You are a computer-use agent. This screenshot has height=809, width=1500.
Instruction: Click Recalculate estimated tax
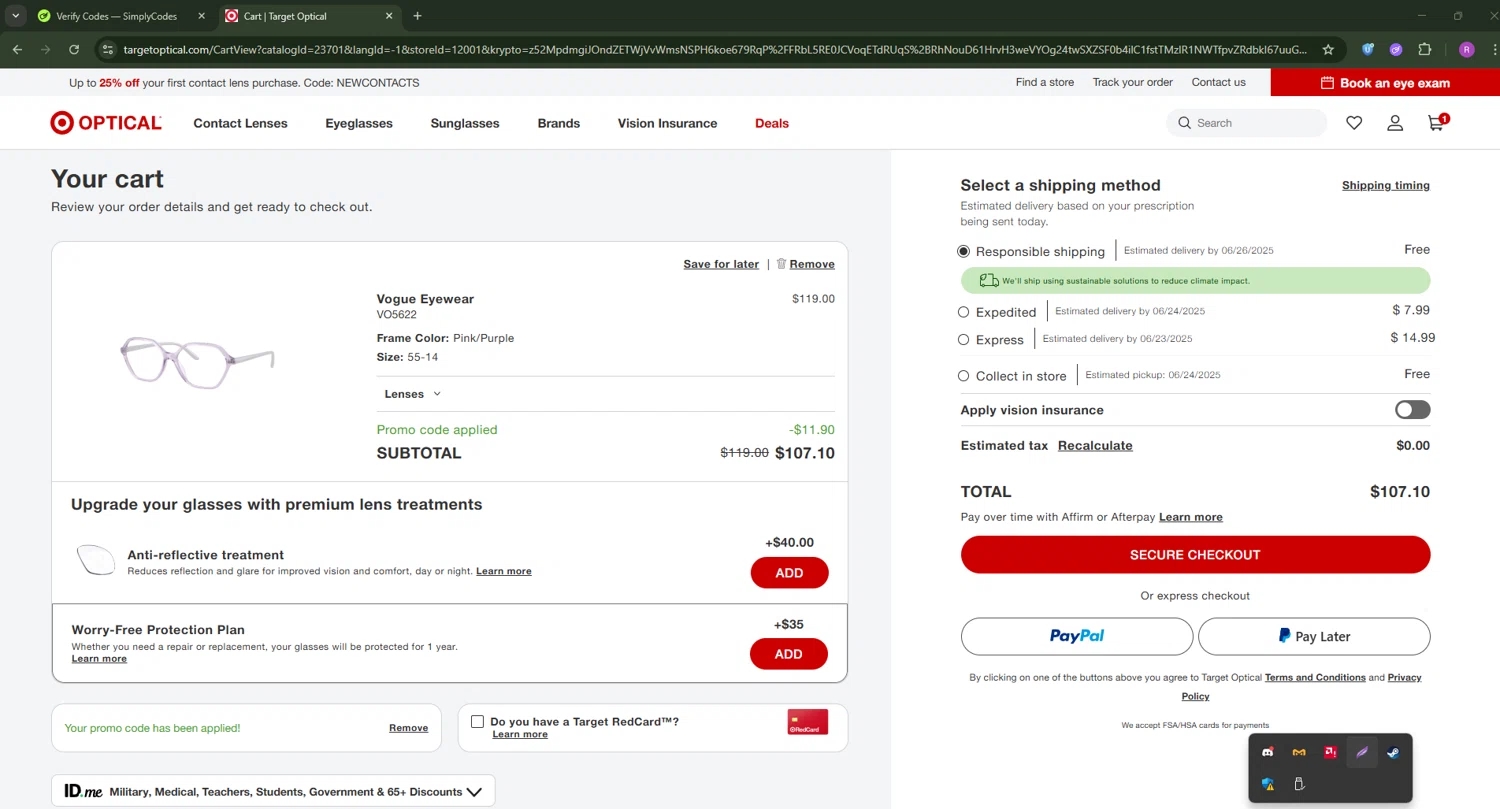coord(1095,446)
